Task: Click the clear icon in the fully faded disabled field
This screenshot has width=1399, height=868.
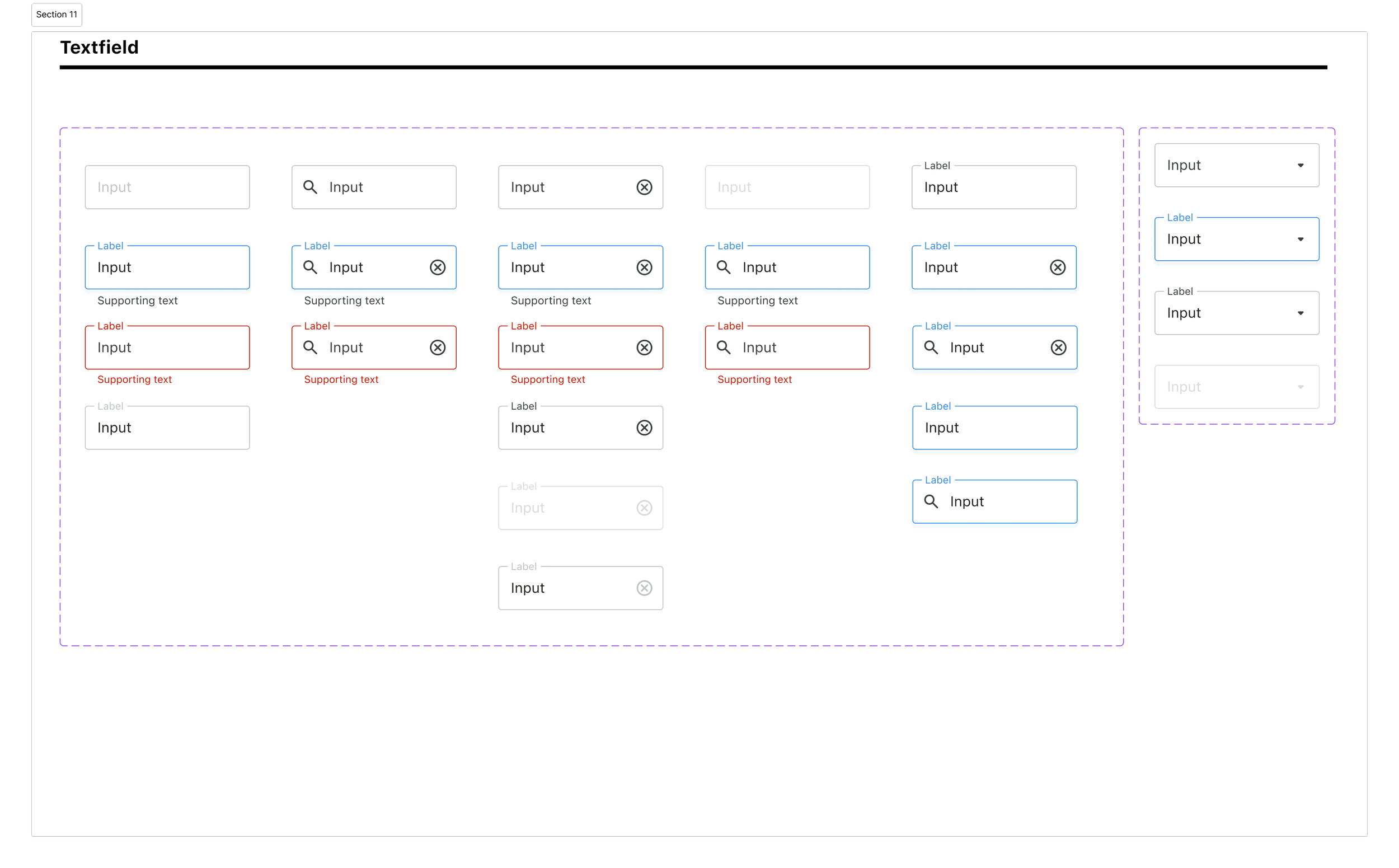Action: [644, 508]
